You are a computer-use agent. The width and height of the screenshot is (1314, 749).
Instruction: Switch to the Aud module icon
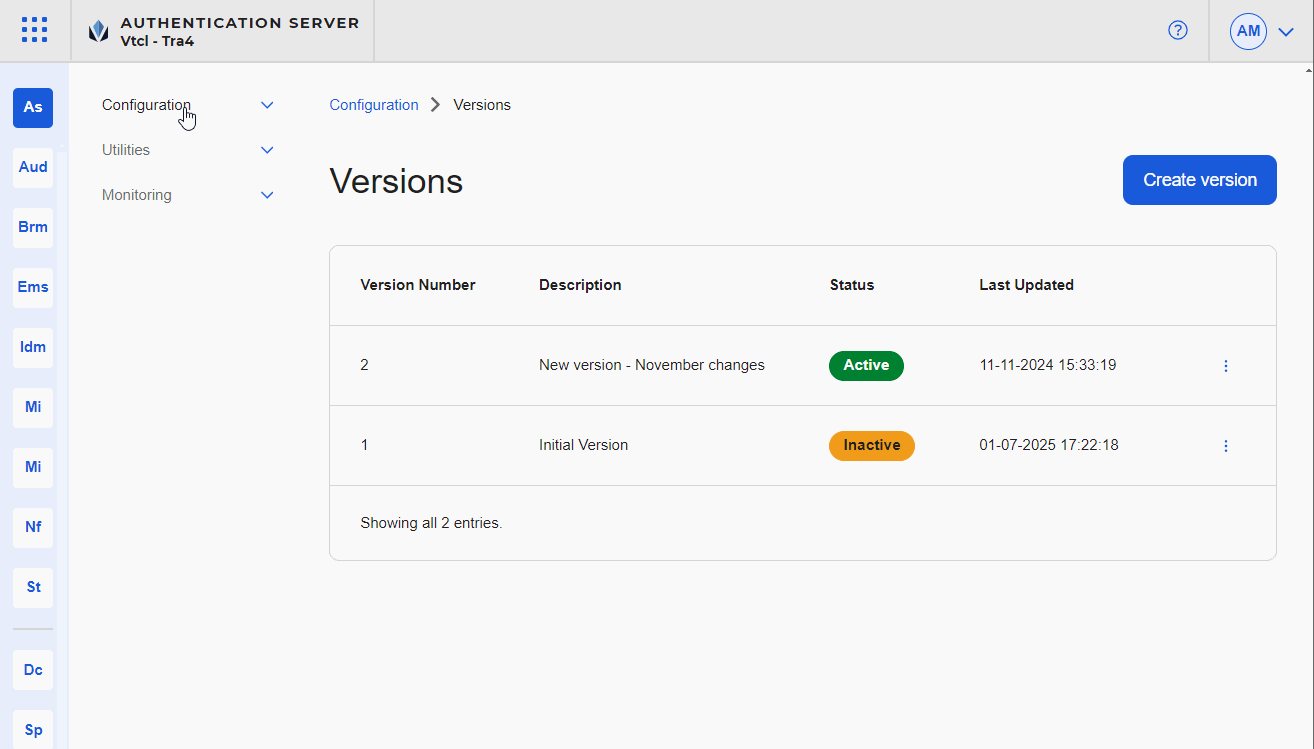[33, 167]
